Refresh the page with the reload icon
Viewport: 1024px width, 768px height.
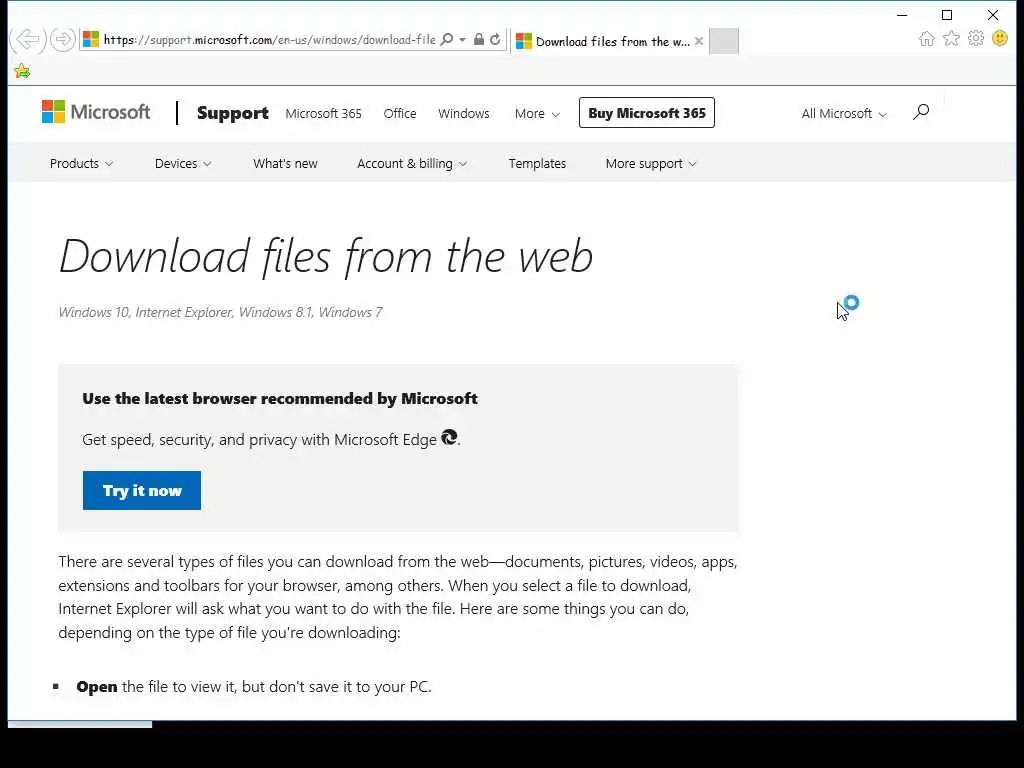point(495,40)
